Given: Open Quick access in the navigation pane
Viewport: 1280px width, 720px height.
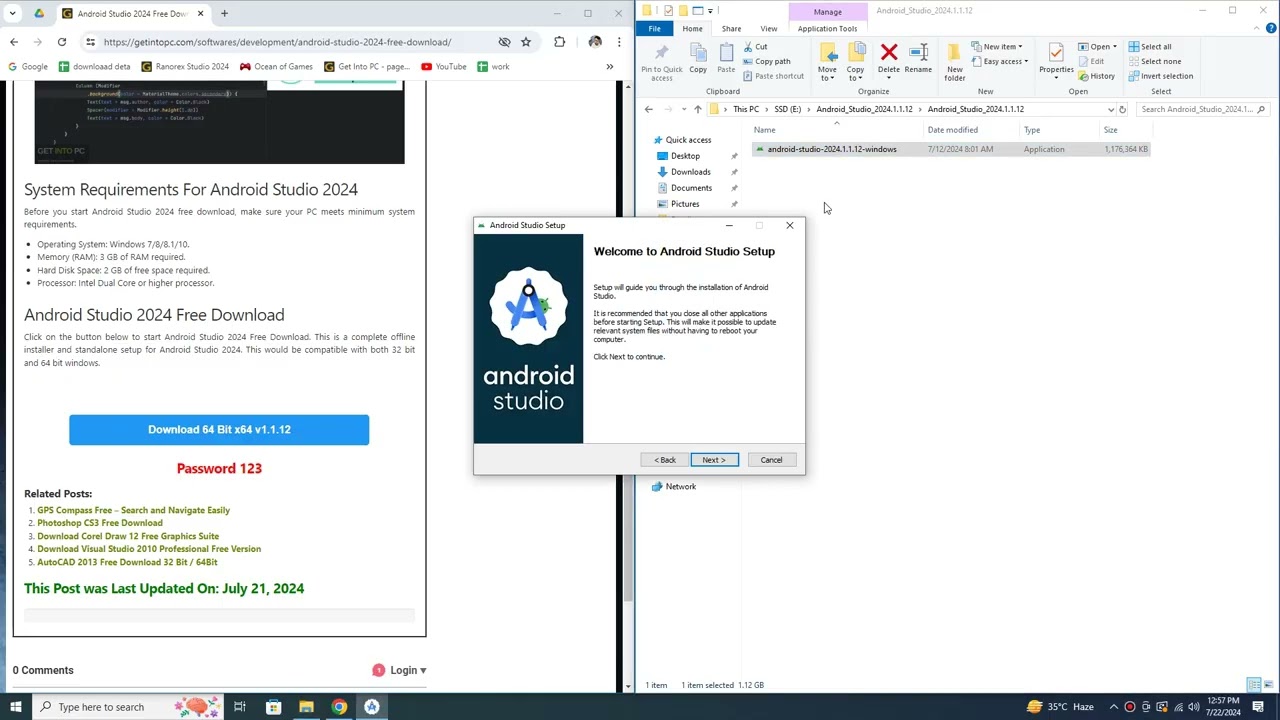Looking at the screenshot, I should click(688, 140).
